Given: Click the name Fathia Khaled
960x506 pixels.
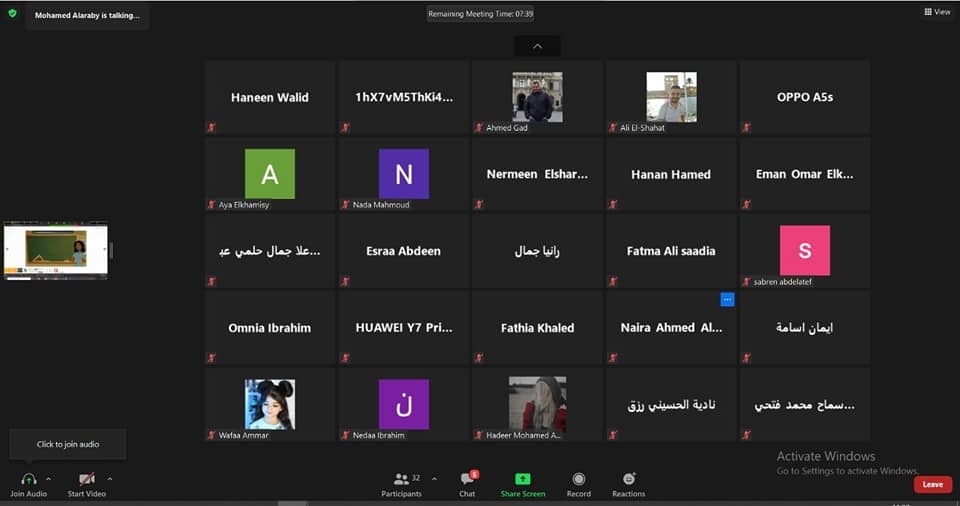Looking at the screenshot, I should [538, 328].
